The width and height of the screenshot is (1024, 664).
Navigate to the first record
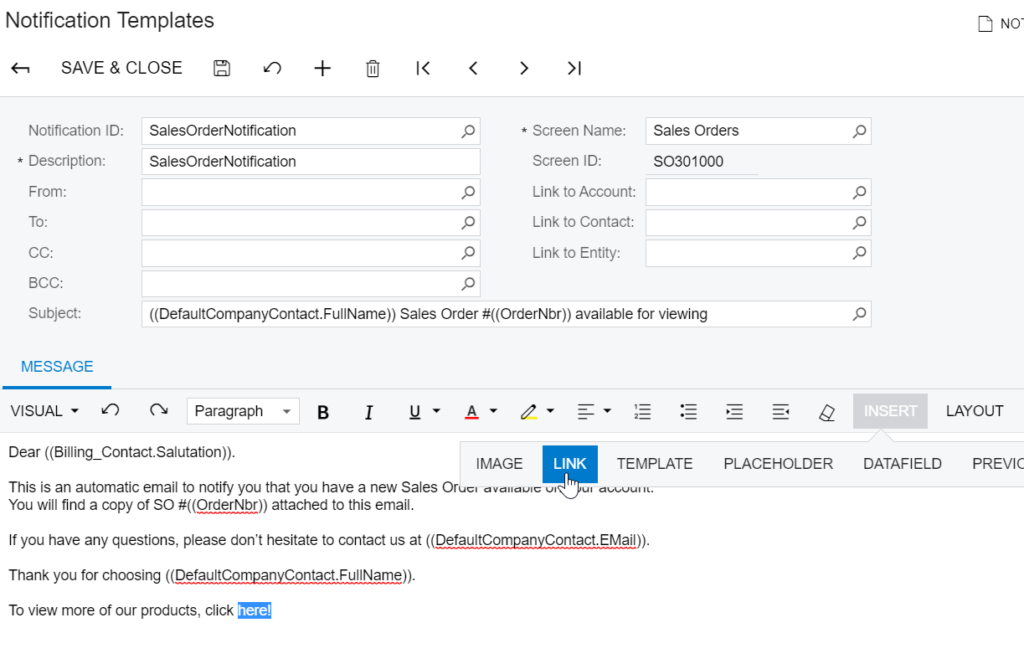point(422,68)
